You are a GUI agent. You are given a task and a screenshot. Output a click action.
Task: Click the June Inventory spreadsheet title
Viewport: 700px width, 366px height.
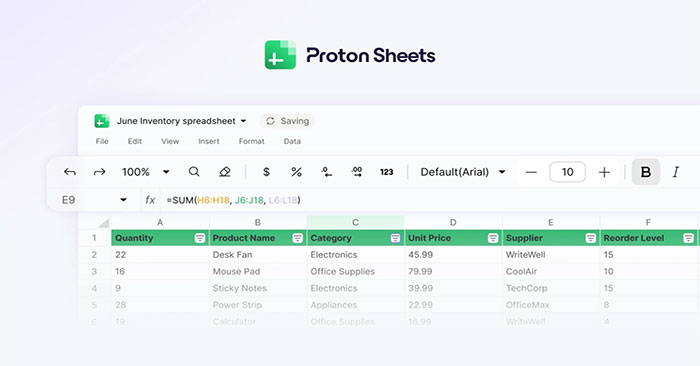coord(176,121)
